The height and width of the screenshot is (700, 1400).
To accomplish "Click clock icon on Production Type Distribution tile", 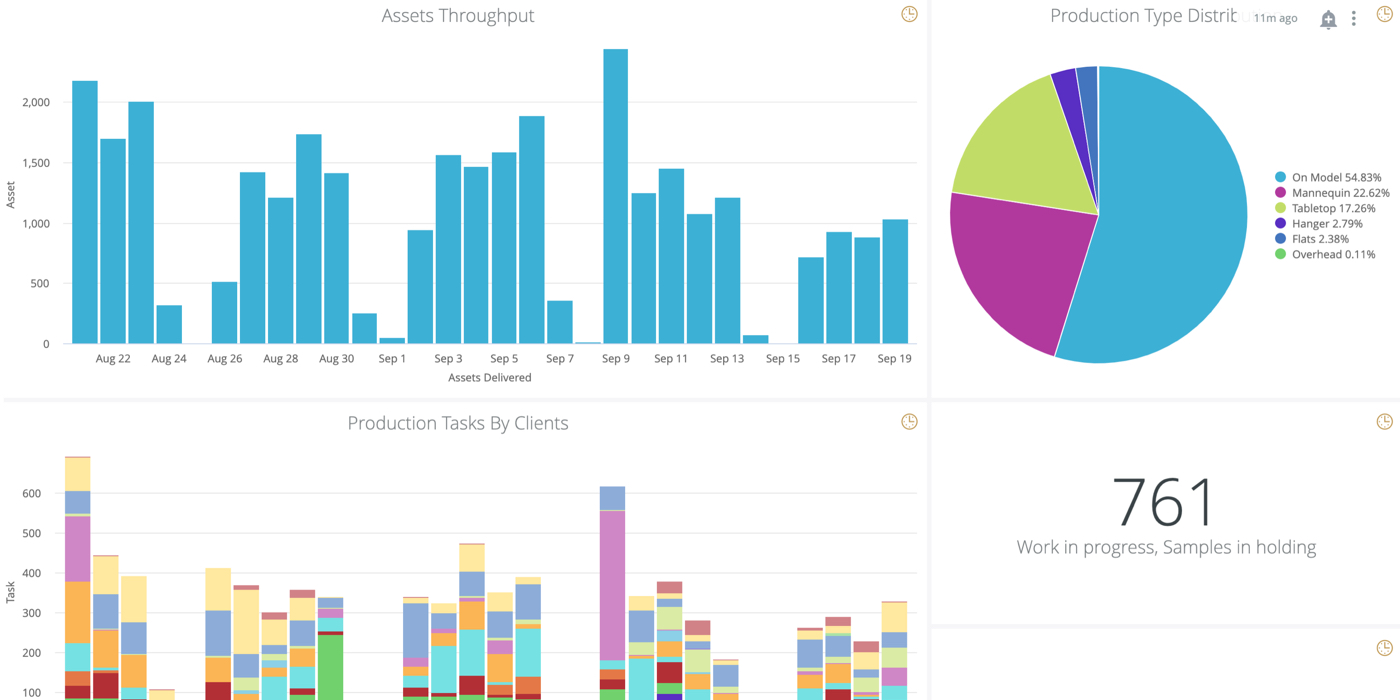I will pos(1384,14).
